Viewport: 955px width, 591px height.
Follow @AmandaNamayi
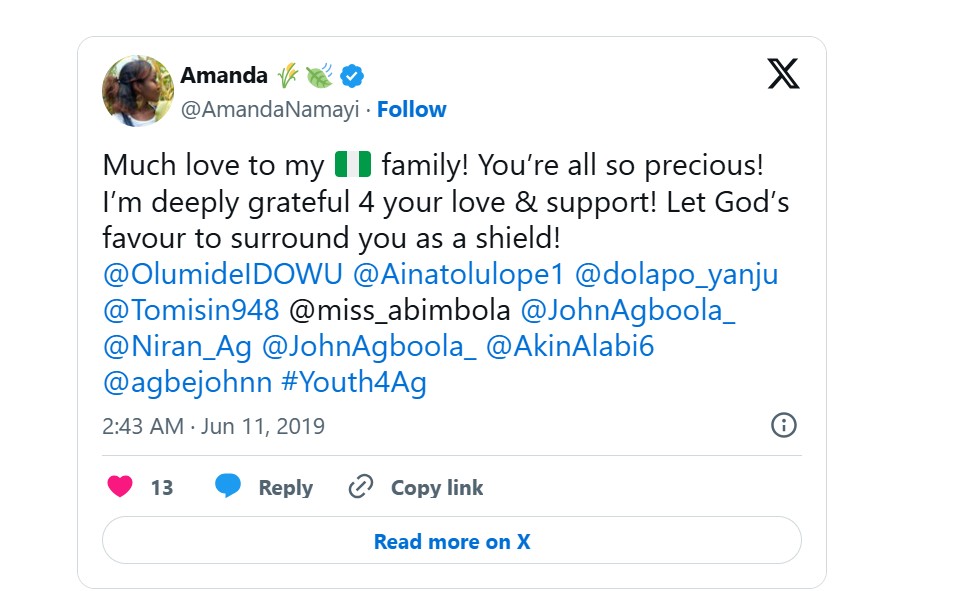[411, 109]
